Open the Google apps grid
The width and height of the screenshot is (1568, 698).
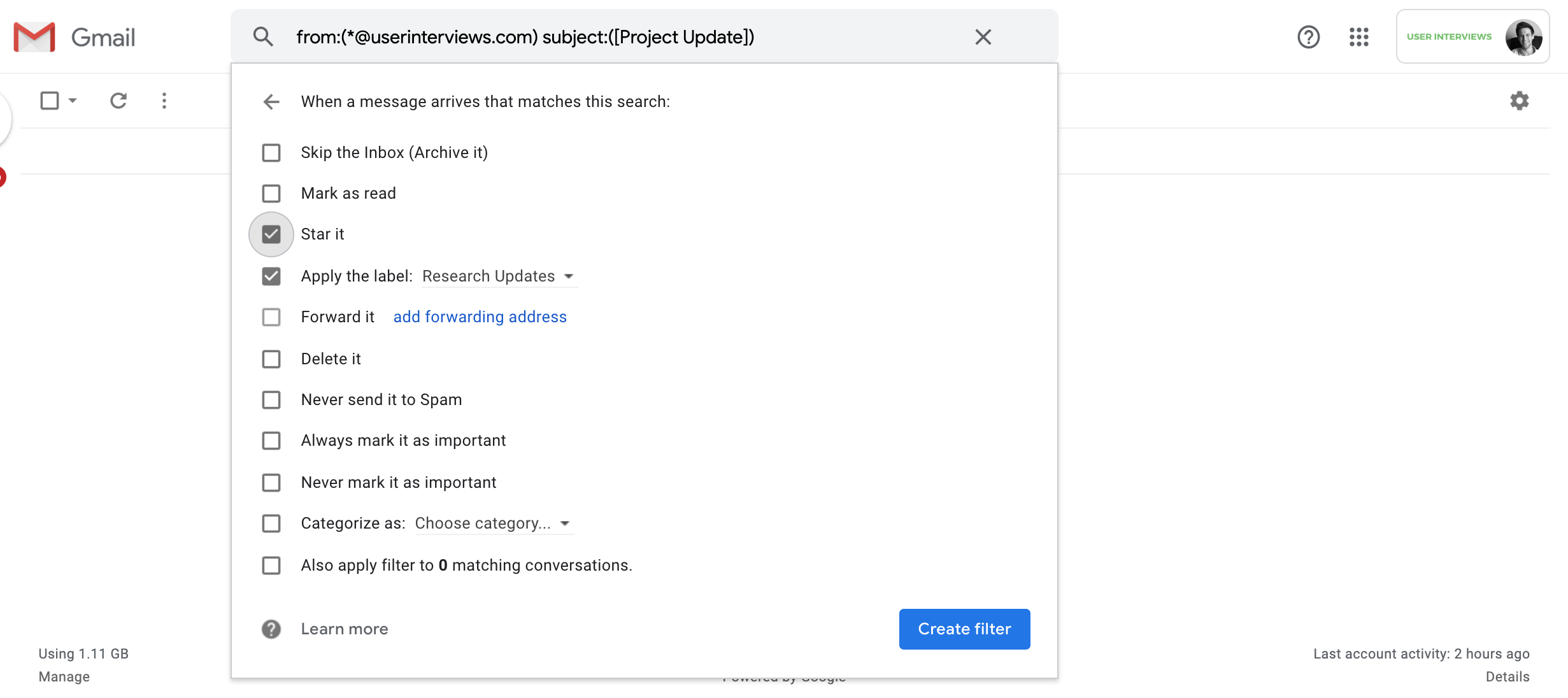(1358, 37)
